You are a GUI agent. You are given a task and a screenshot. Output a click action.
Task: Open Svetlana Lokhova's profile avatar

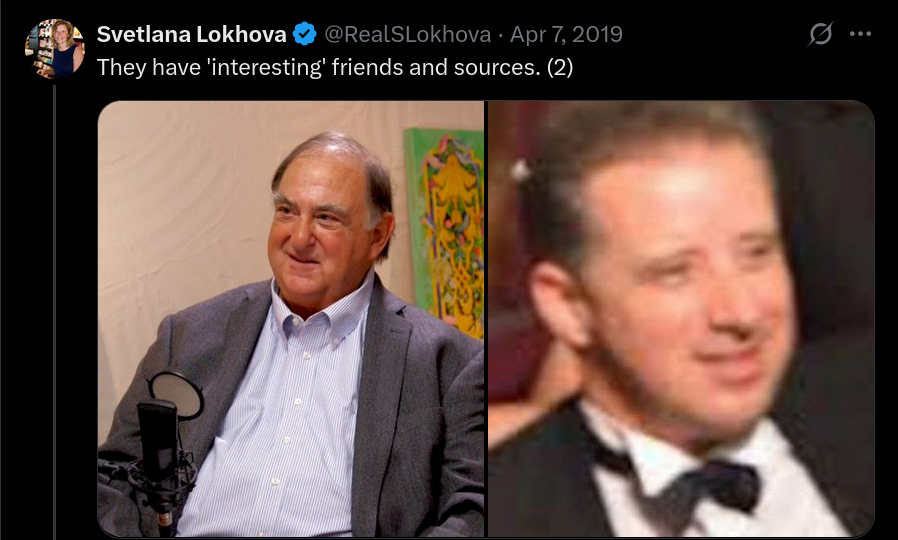pos(55,48)
